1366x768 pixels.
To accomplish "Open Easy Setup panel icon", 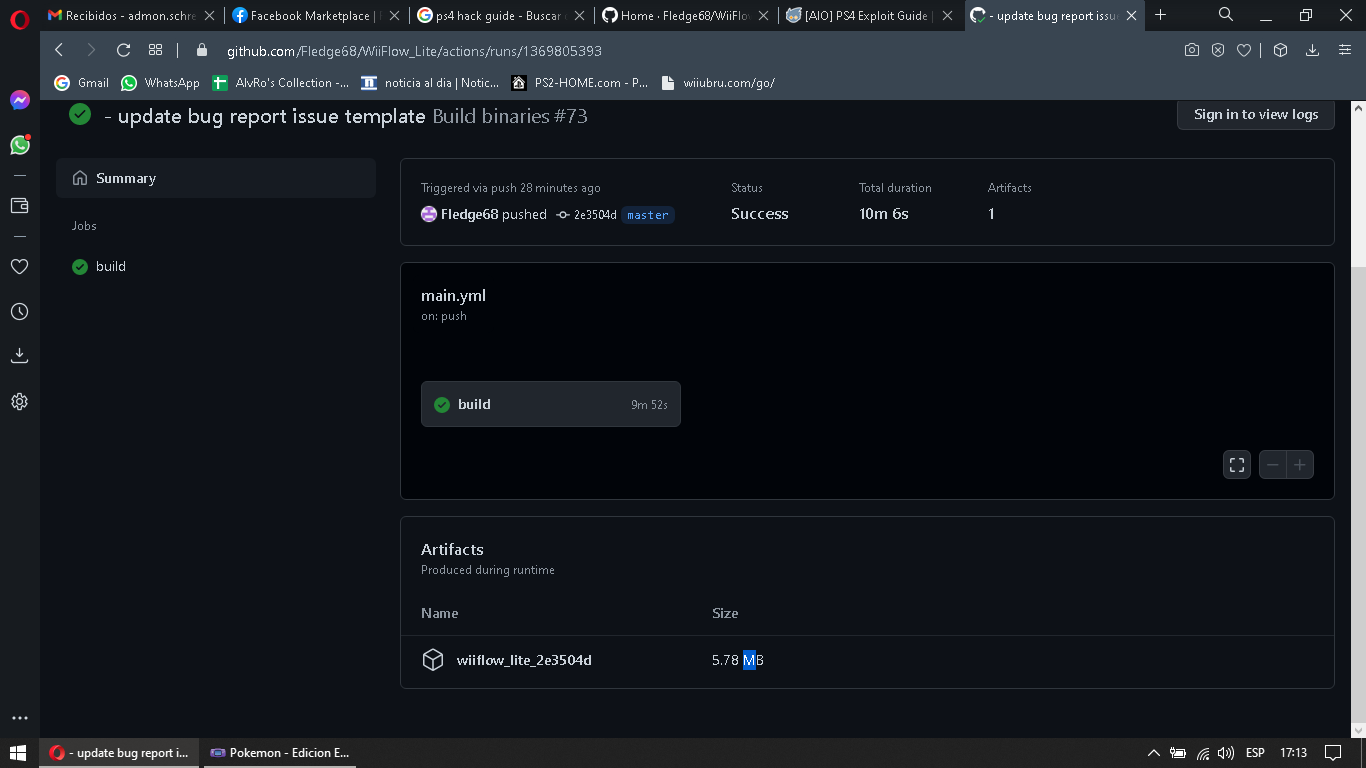I will 1343,50.
